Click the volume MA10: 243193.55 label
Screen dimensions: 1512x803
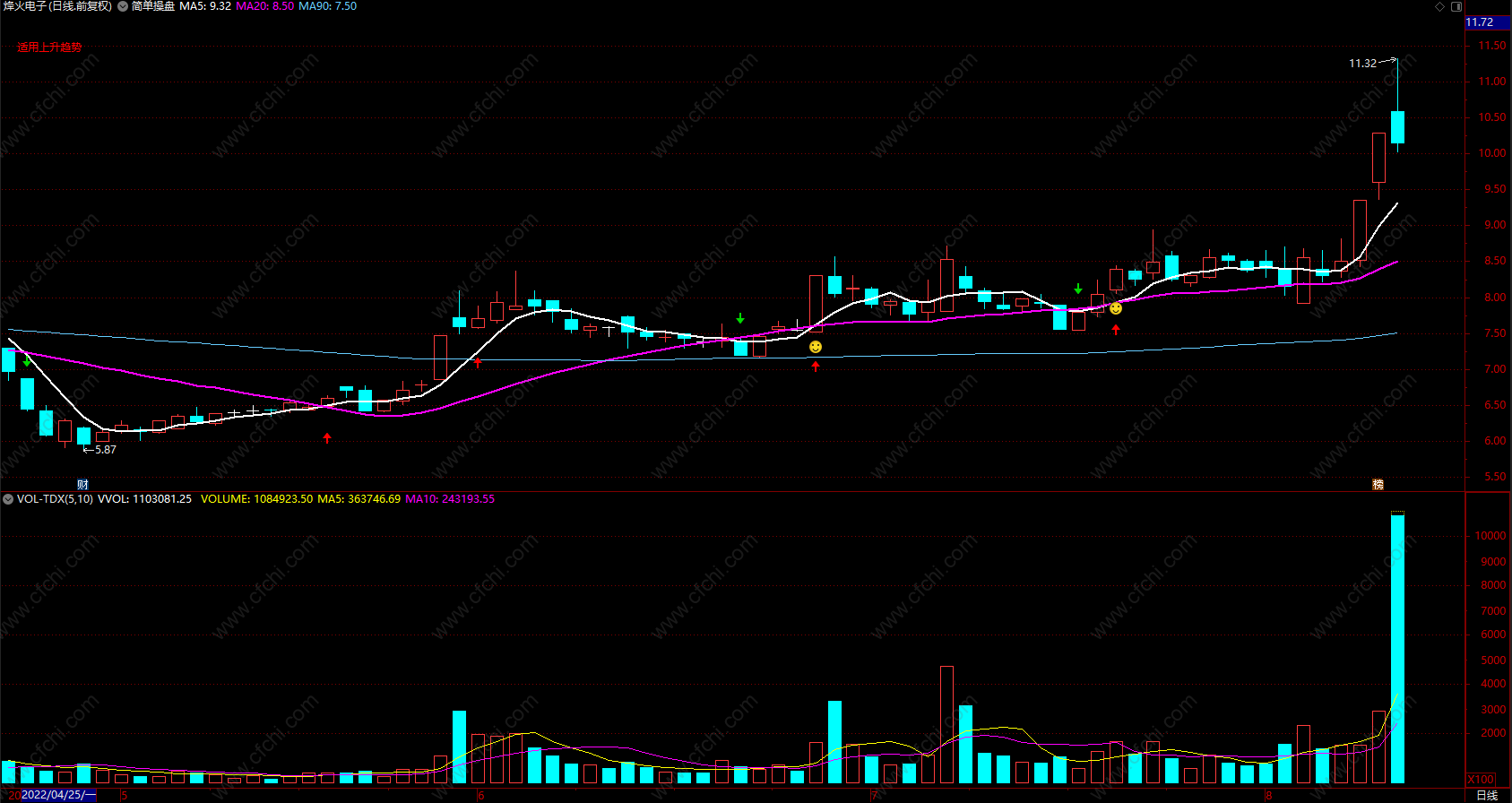pyautogui.click(x=450, y=499)
